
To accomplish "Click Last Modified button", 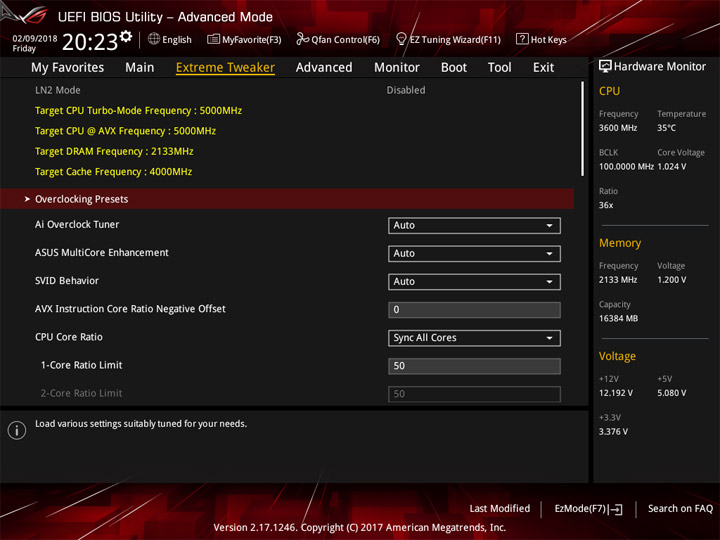I will pos(500,509).
